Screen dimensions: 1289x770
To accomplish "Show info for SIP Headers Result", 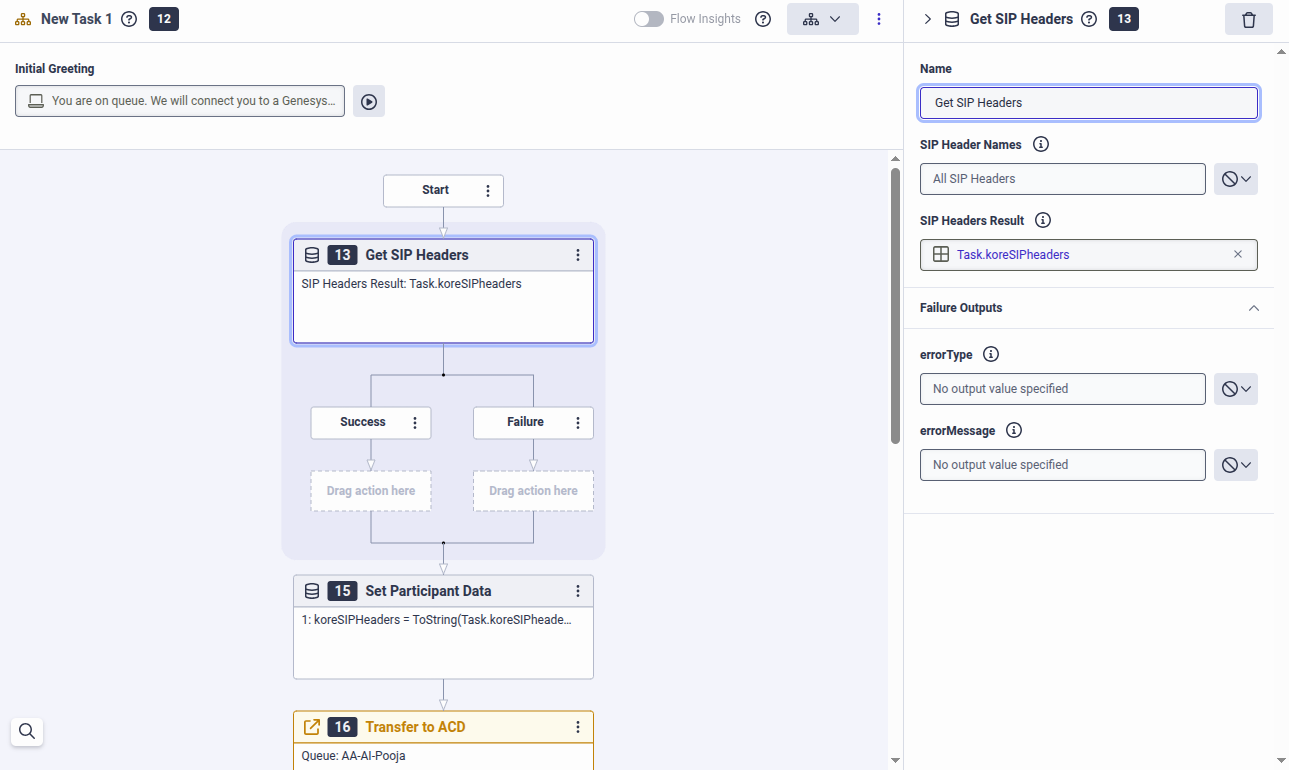I will pyautogui.click(x=1043, y=220).
